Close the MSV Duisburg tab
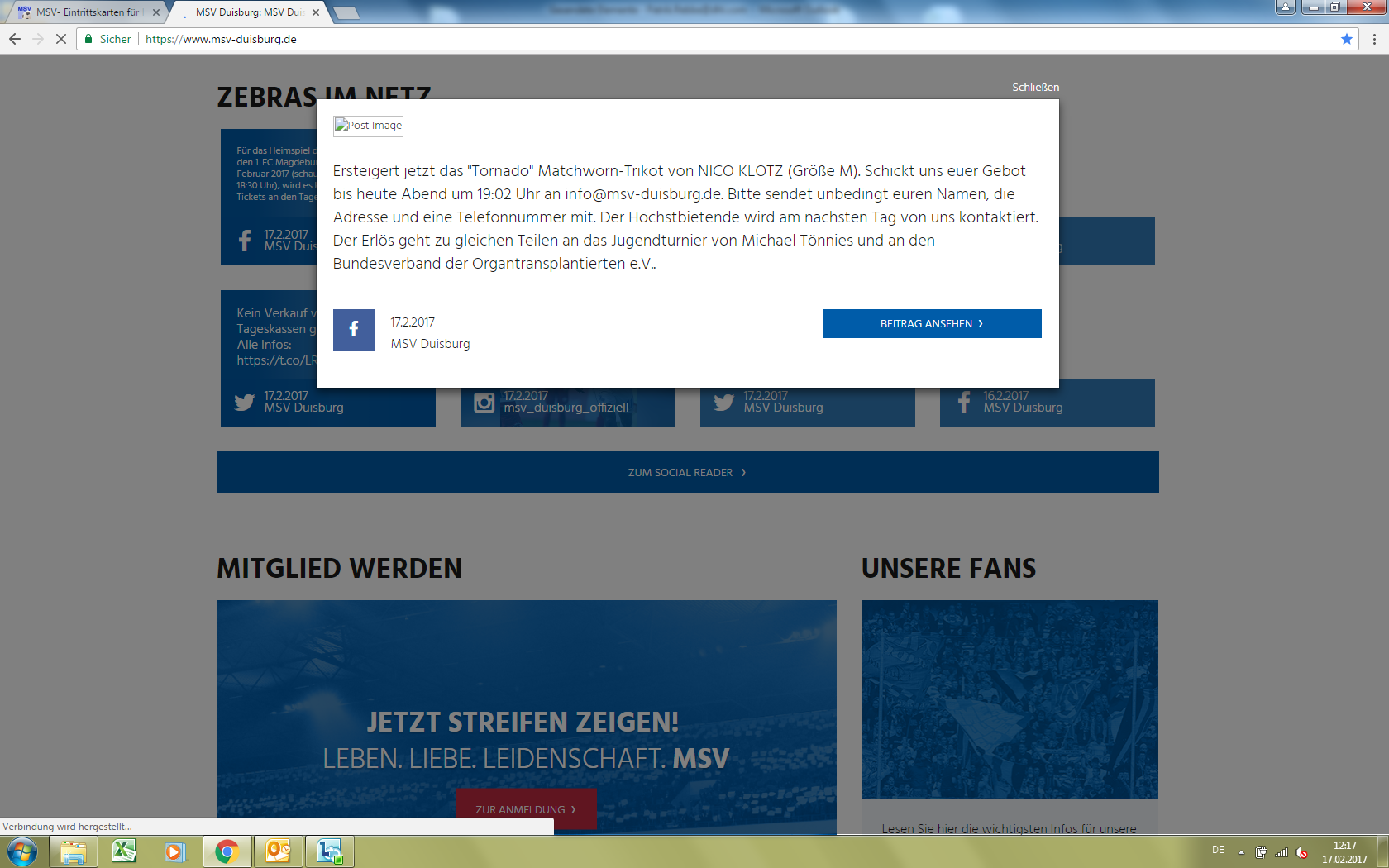The width and height of the screenshot is (1389, 868). 316,12
